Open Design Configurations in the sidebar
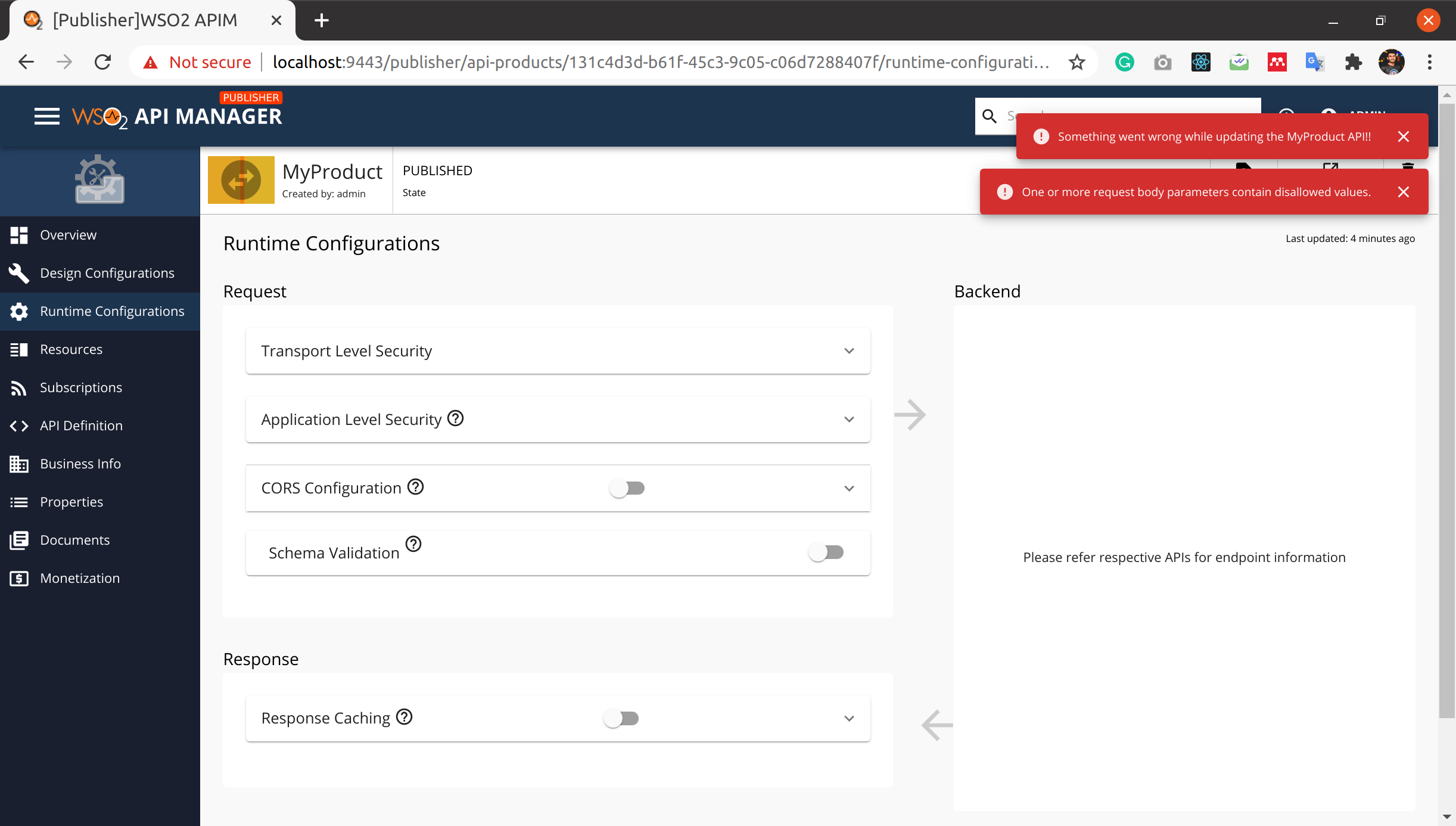Viewport: 1456px width, 826px height. [100, 273]
